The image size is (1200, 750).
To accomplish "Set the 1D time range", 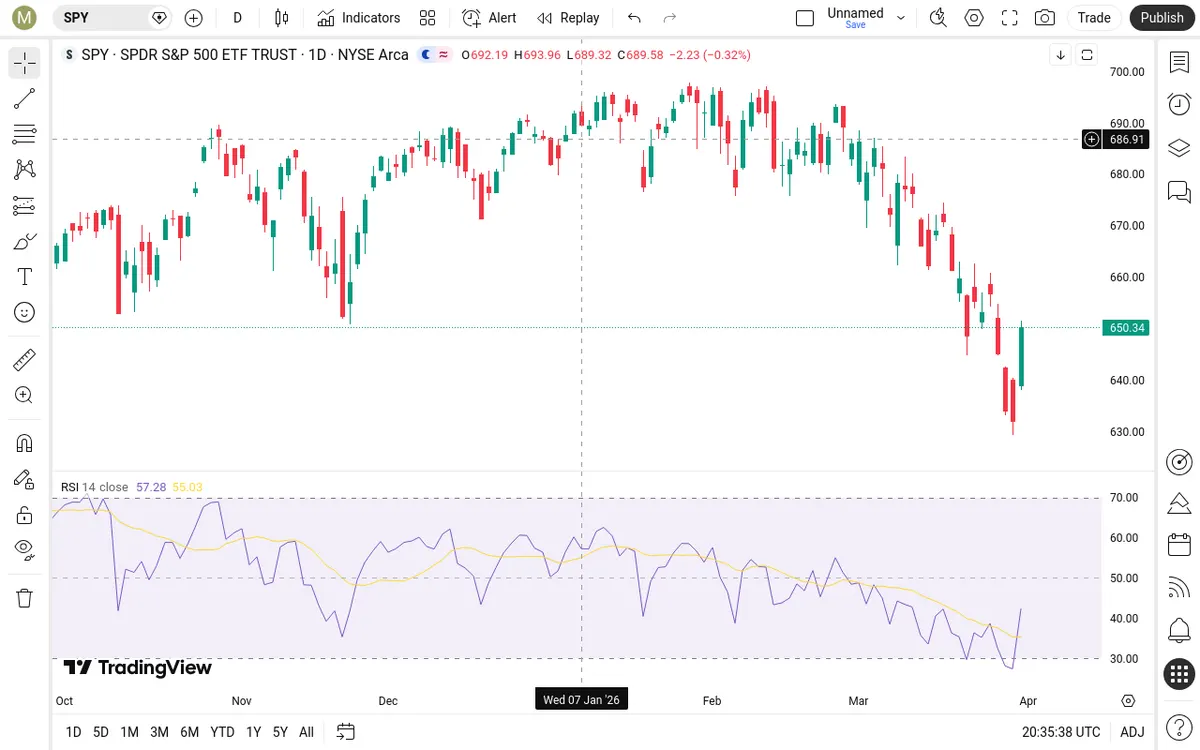I will click(x=74, y=732).
